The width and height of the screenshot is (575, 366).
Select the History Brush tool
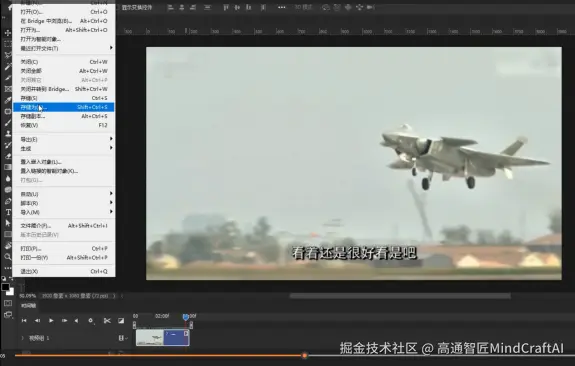7,145
